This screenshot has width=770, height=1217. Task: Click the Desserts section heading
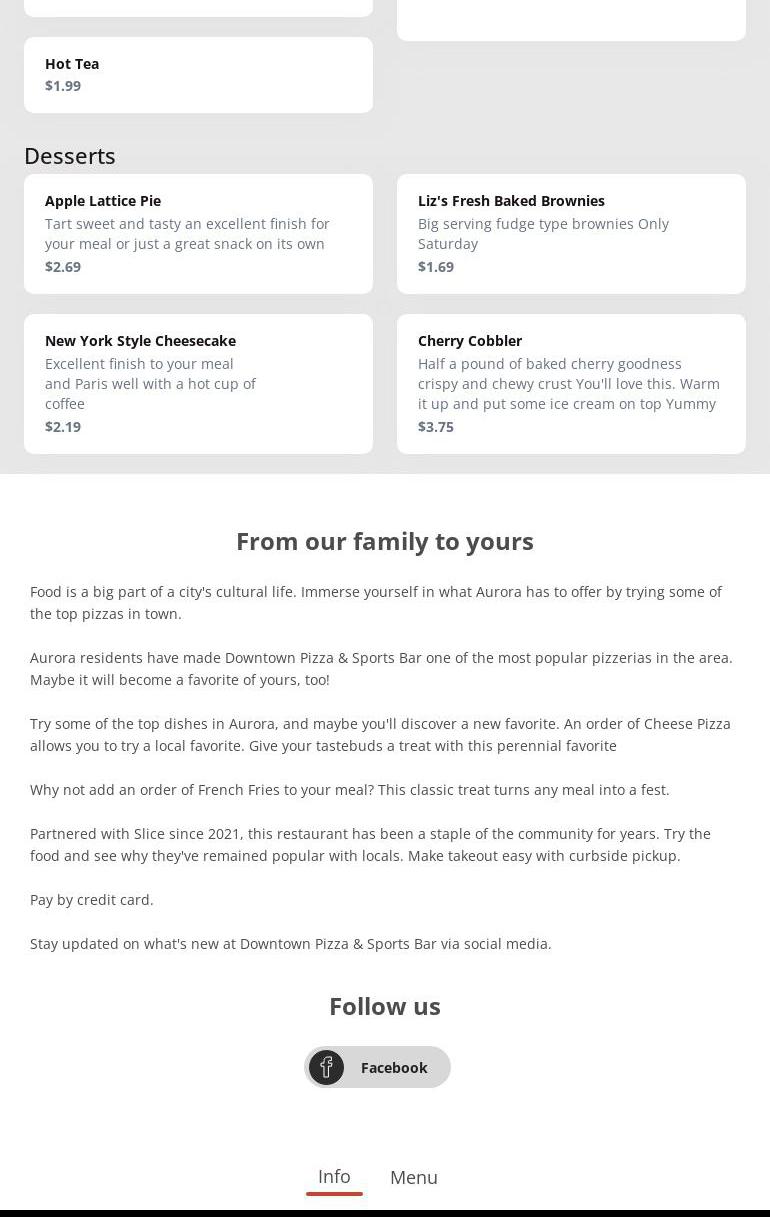(70, 156)
